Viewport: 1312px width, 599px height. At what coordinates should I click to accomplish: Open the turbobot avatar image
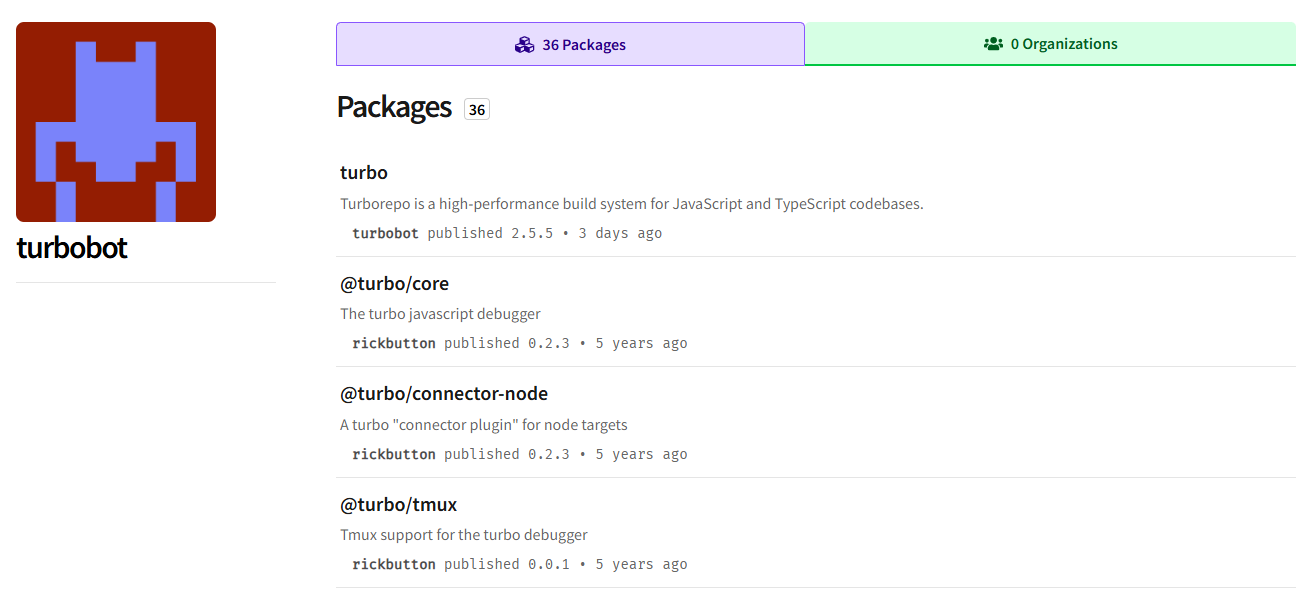point(116,122)
